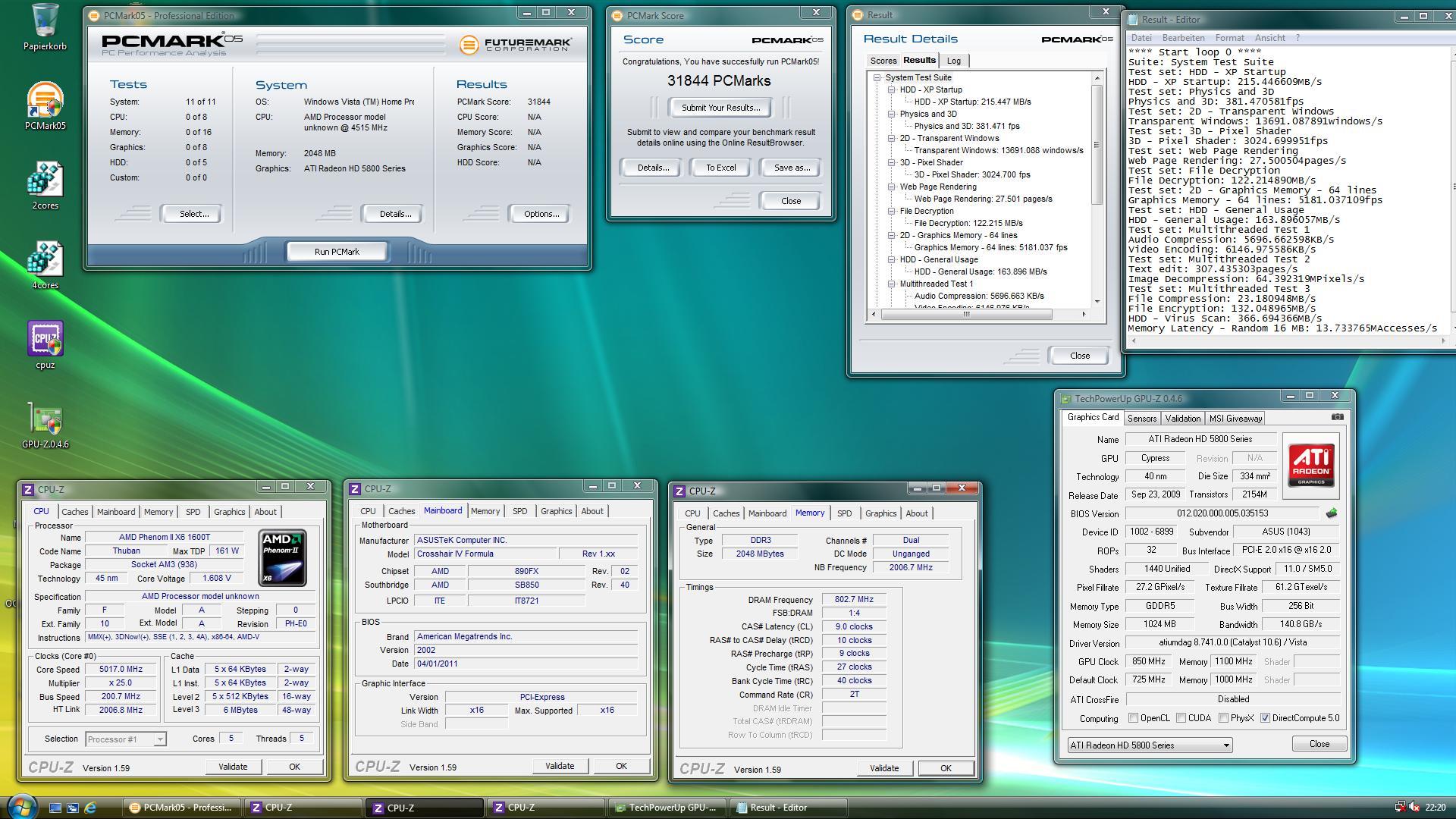This screenshot has height=819, width=1456.
Task: Click the Show Desktop quick launch icon
Action: (x=55, y=808)
